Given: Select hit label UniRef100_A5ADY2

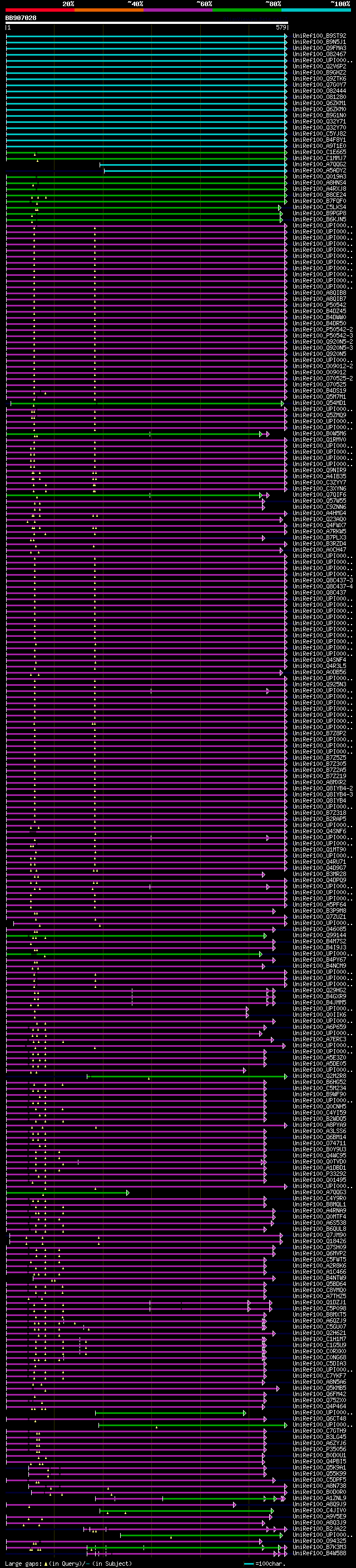Looking at the screenshot, I should pos(319,170).
